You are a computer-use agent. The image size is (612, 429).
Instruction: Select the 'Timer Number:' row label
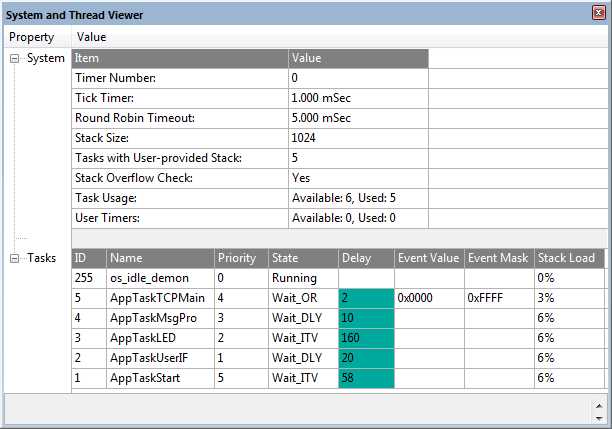click(115, 78)
